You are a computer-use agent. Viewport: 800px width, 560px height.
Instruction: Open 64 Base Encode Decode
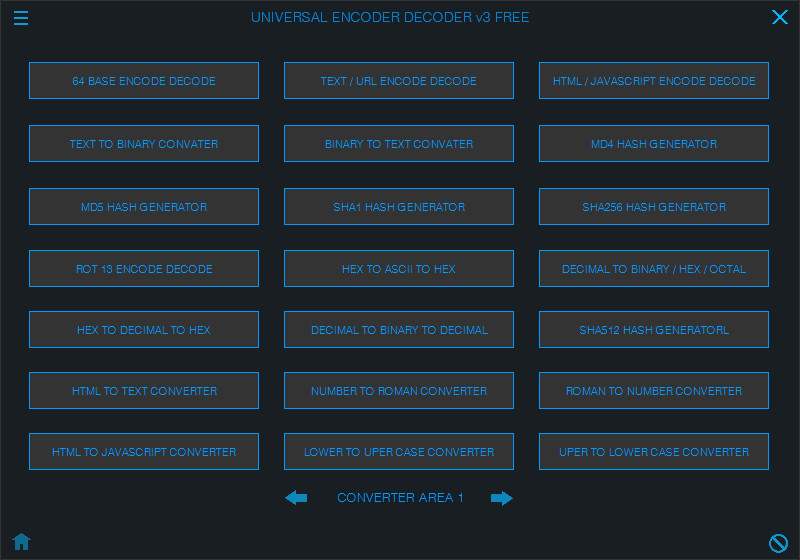pos(144,81)
